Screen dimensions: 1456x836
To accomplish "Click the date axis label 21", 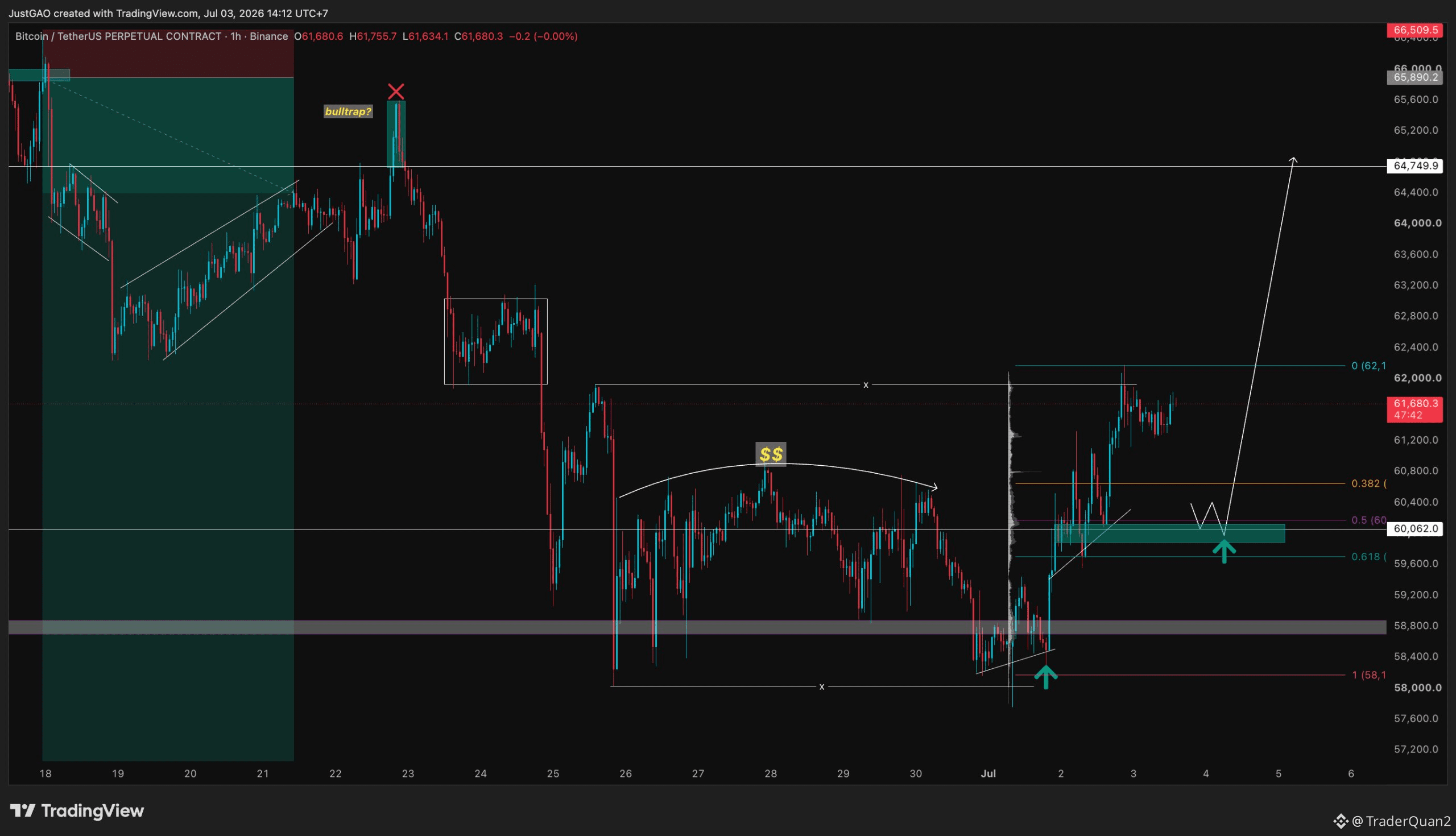I will click(x=263, y=774).
